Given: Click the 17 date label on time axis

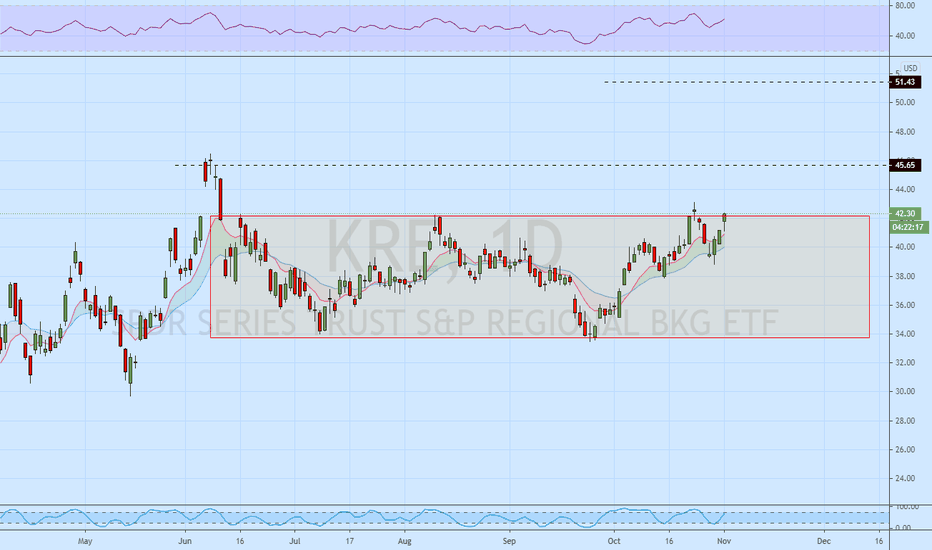Looking at the screenshot, I should click(x=350, y=541).
